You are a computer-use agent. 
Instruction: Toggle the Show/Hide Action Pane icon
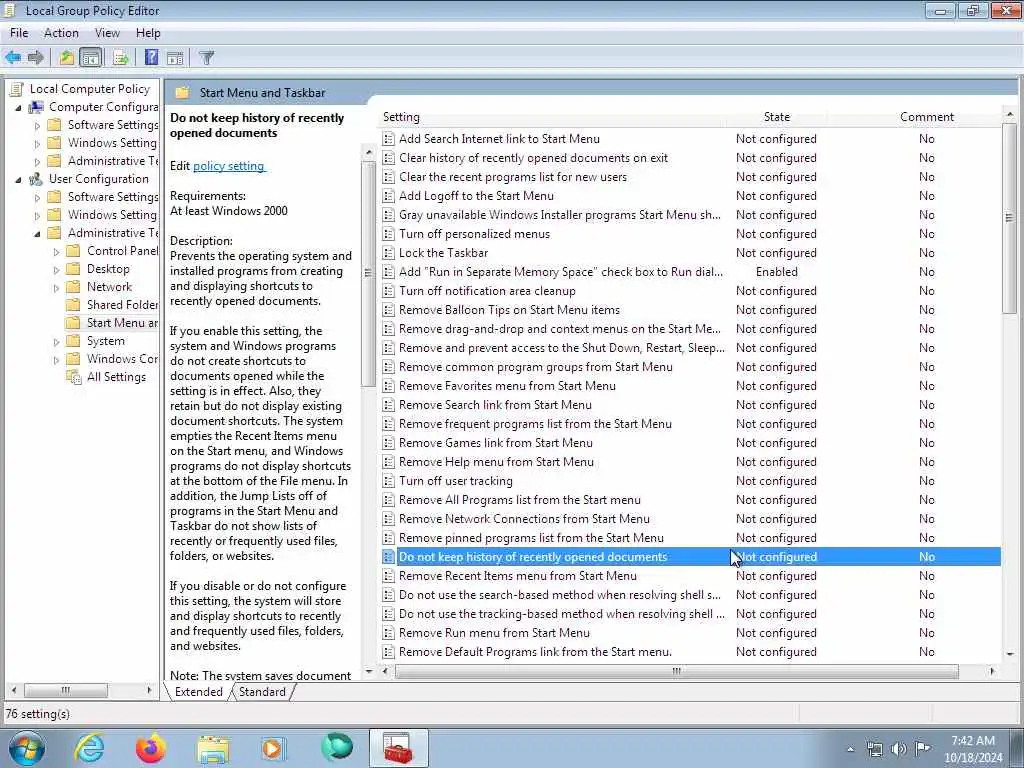tap(175, 57)
